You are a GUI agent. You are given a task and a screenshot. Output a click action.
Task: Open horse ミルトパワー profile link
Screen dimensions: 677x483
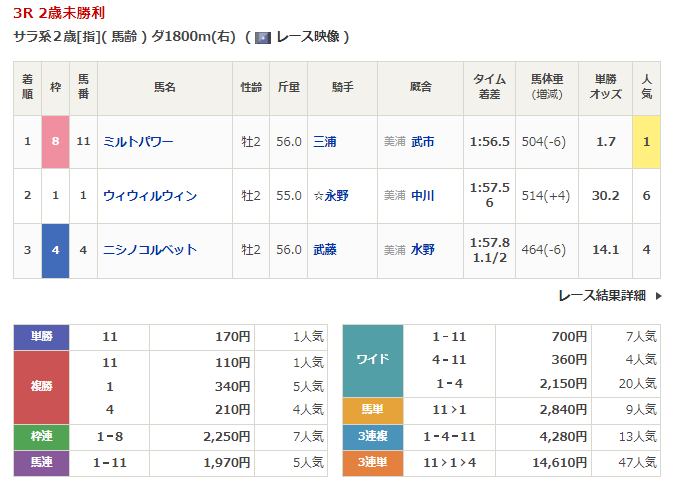click(138, 142)
